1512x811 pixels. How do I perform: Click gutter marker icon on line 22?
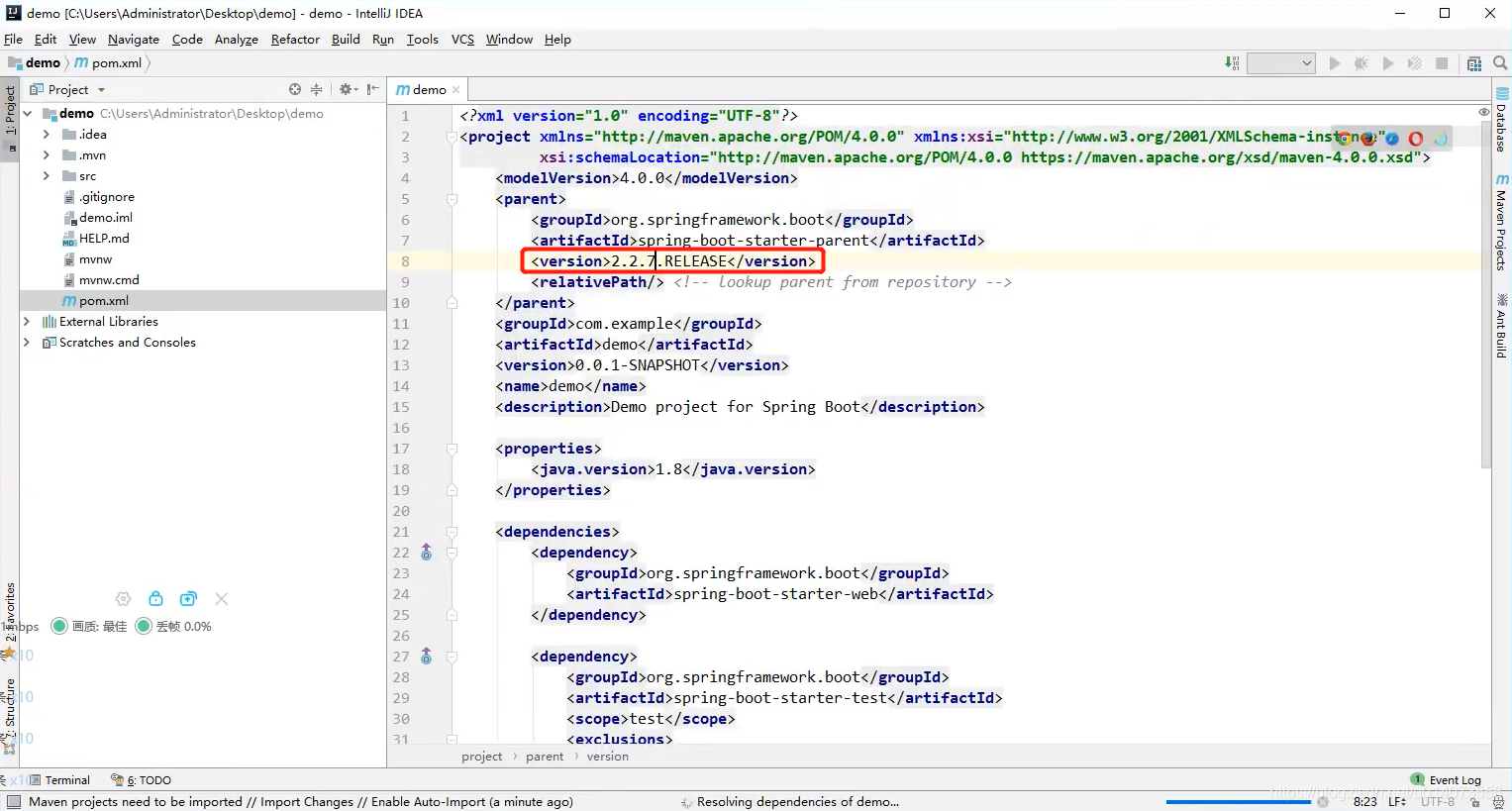coord(427,553)
